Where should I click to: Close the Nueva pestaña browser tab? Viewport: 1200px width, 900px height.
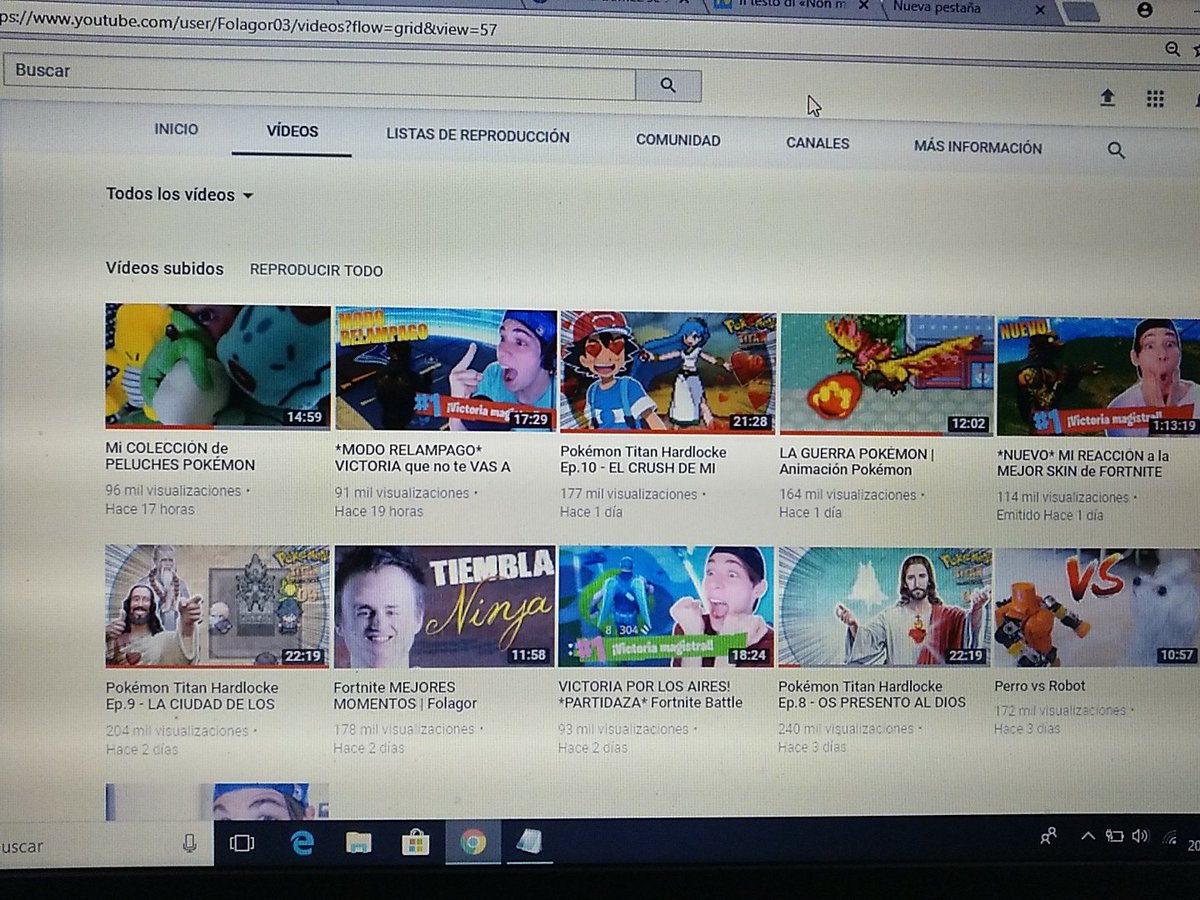tap(1039, 9)
